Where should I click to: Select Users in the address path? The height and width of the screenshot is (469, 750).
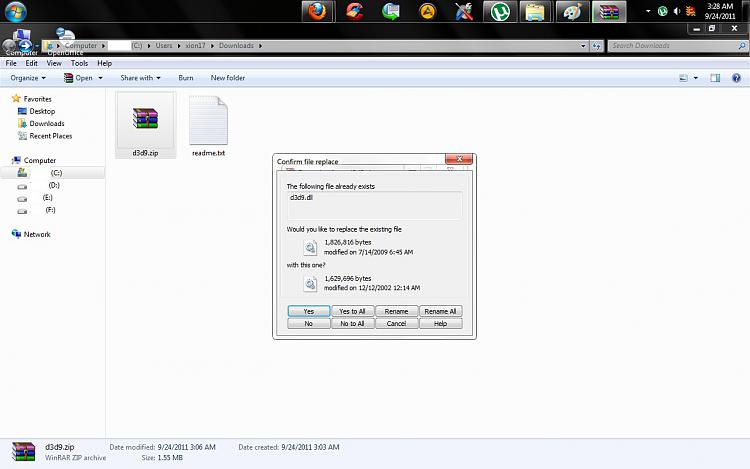(x=164, y=46)
